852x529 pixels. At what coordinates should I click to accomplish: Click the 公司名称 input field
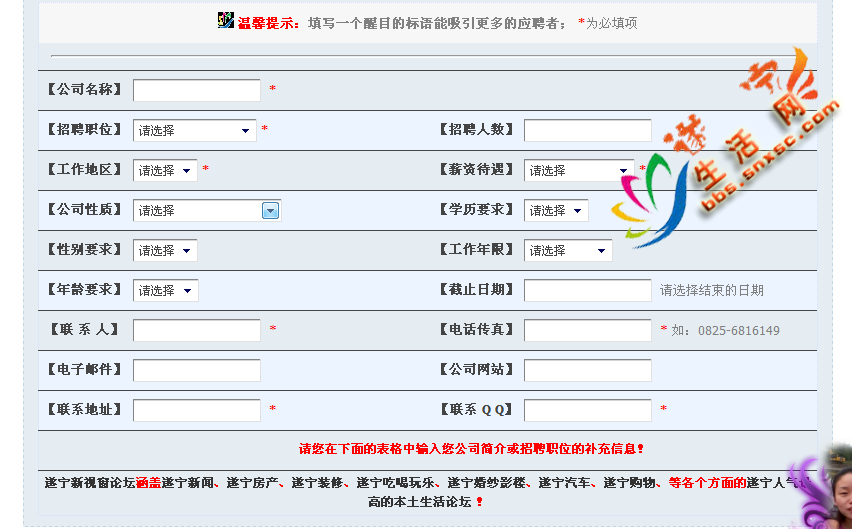tap(197, 90)
